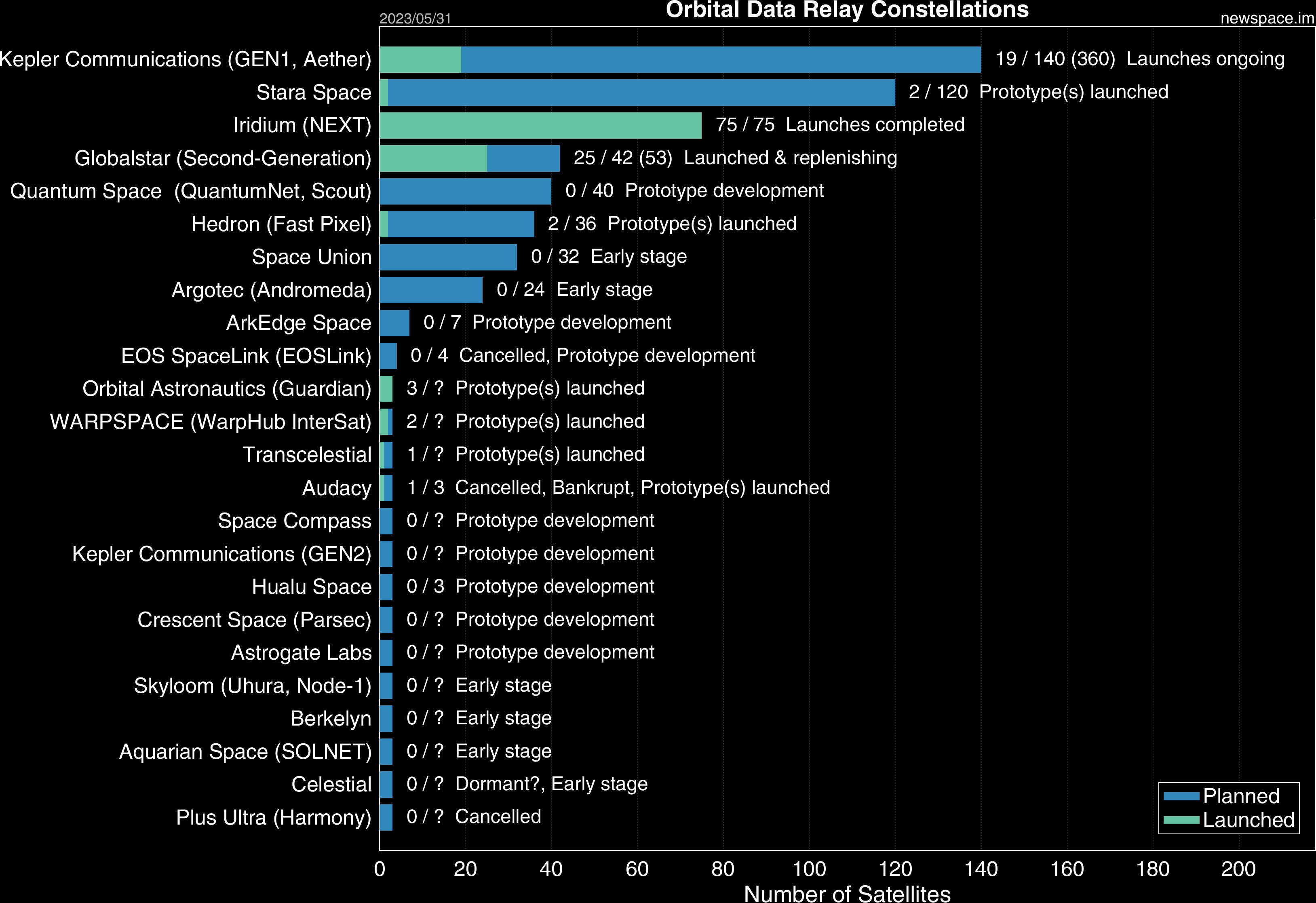Click the Argotec (Andromeda) bar
Image resolution: width=1316 pixels, height=903 pixels.
[431, 290]
